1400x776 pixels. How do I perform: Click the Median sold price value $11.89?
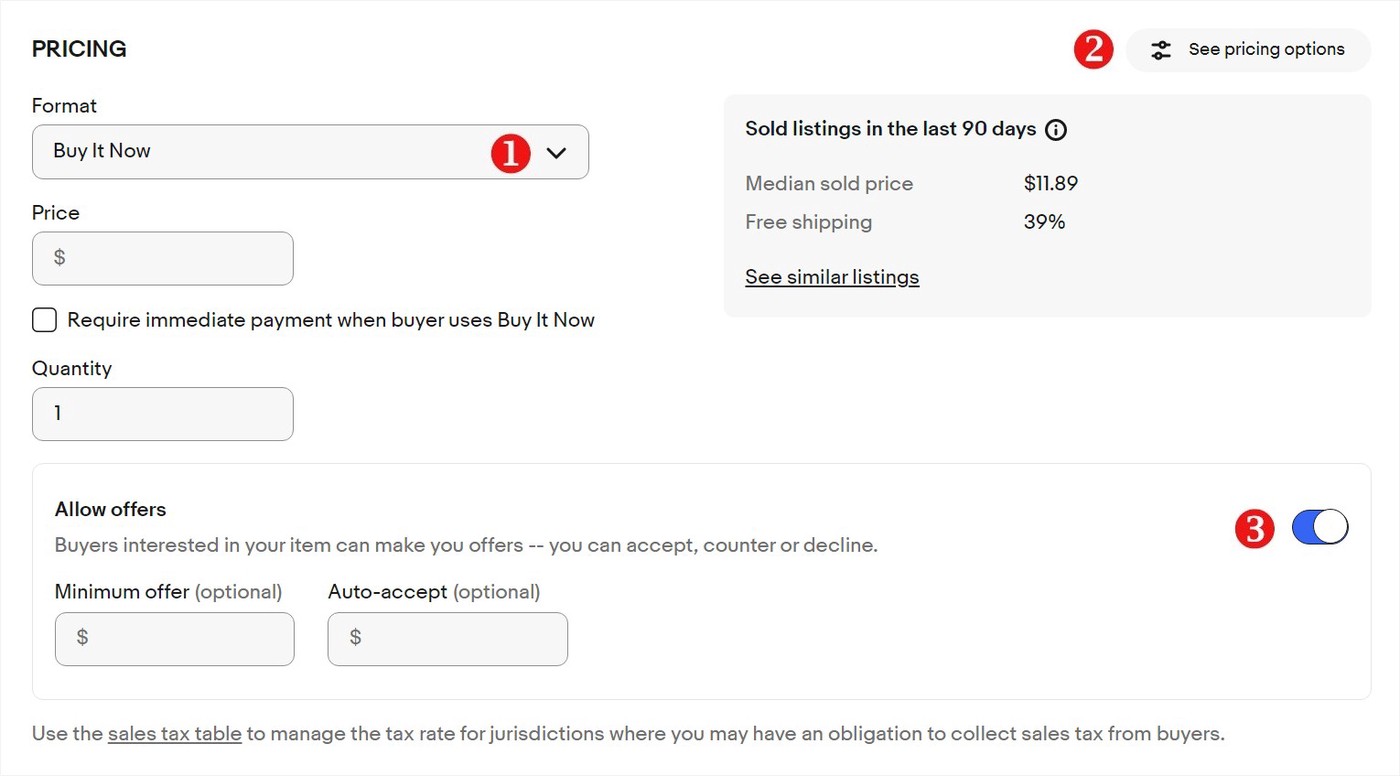coord(1051,184)
